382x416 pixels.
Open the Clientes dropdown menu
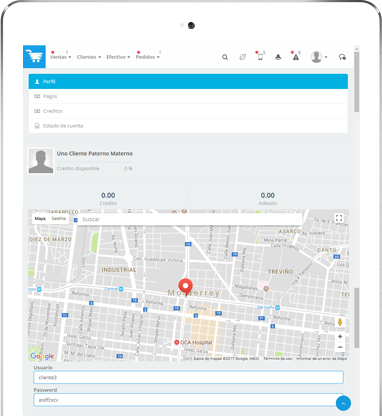[x=89, y=57]
